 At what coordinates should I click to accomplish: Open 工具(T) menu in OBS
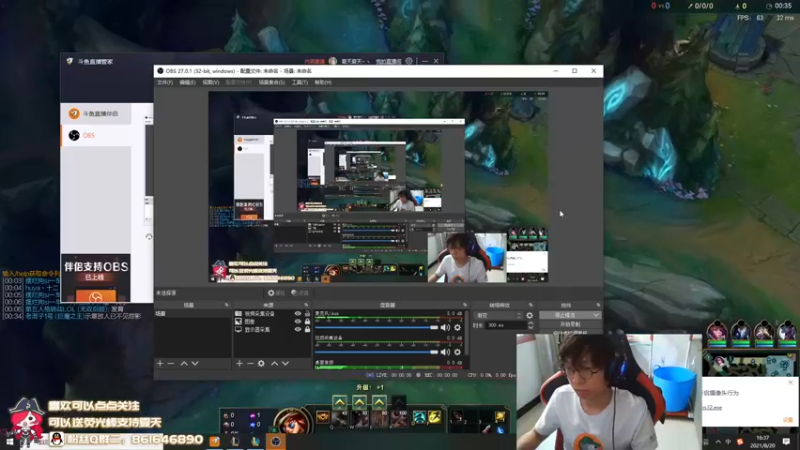tap(299, 82)
